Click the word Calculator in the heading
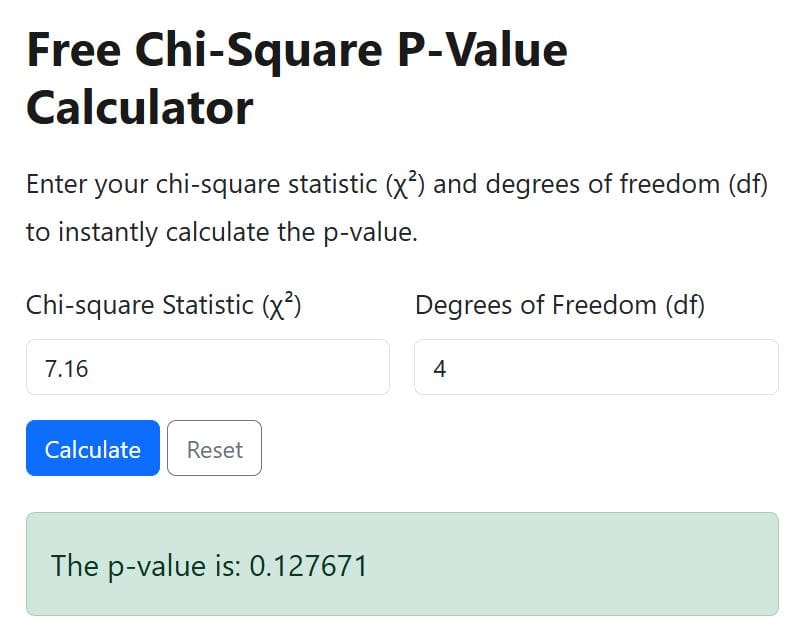 pos(139,105)
